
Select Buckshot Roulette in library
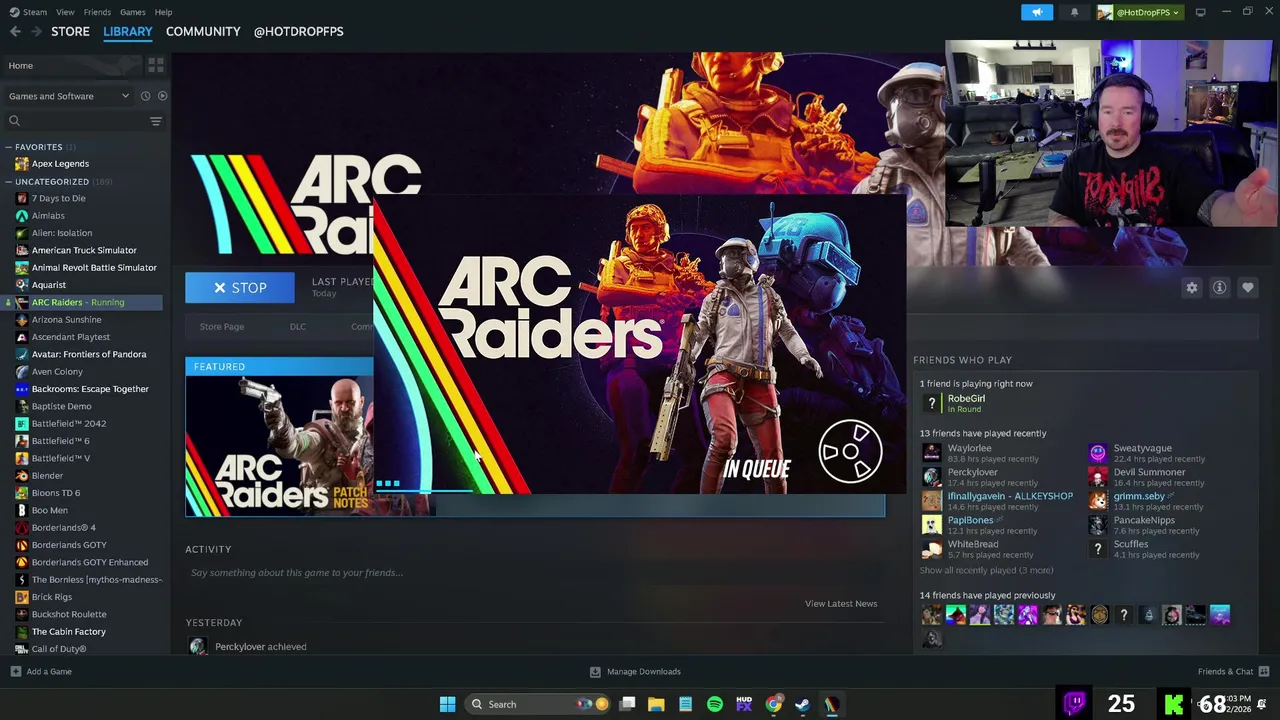(x=69, y=614)
